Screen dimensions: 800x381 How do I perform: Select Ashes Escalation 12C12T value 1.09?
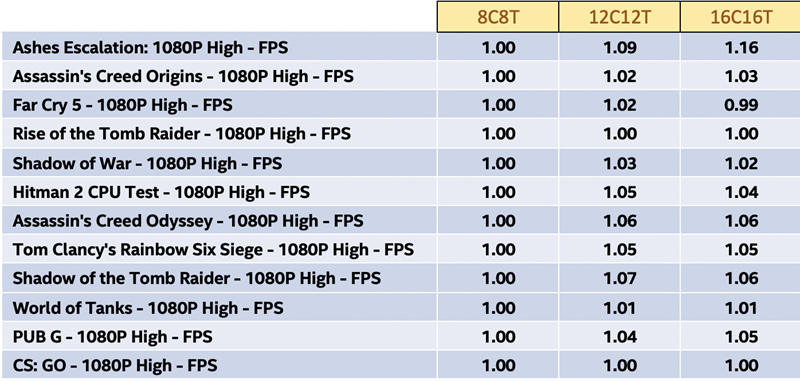pos(620,48)
